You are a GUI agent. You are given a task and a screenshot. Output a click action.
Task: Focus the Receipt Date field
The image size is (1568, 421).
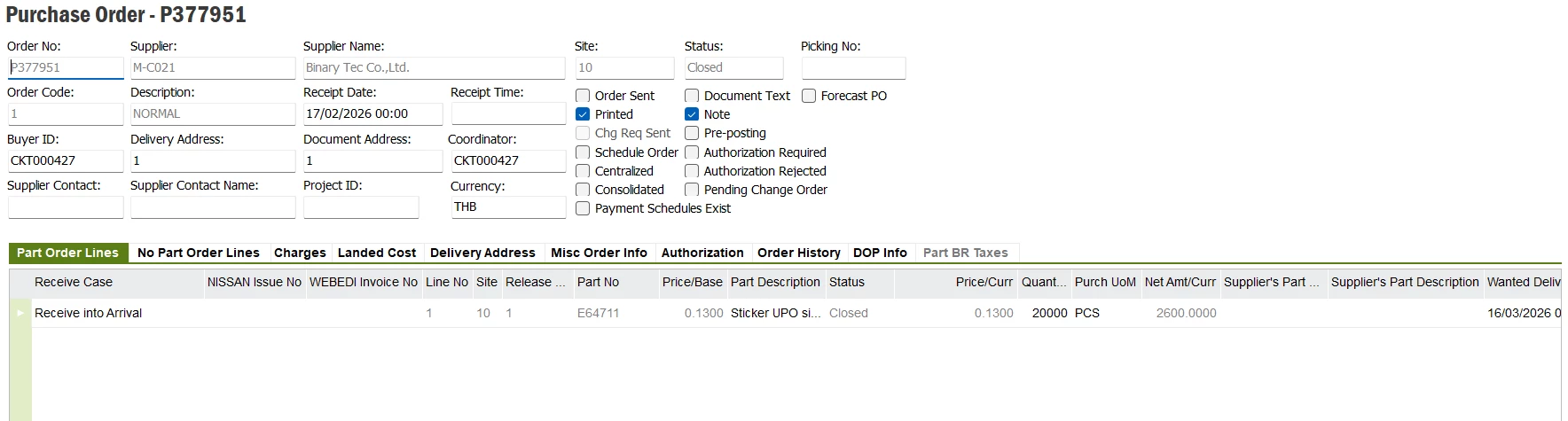pos(372,113)
